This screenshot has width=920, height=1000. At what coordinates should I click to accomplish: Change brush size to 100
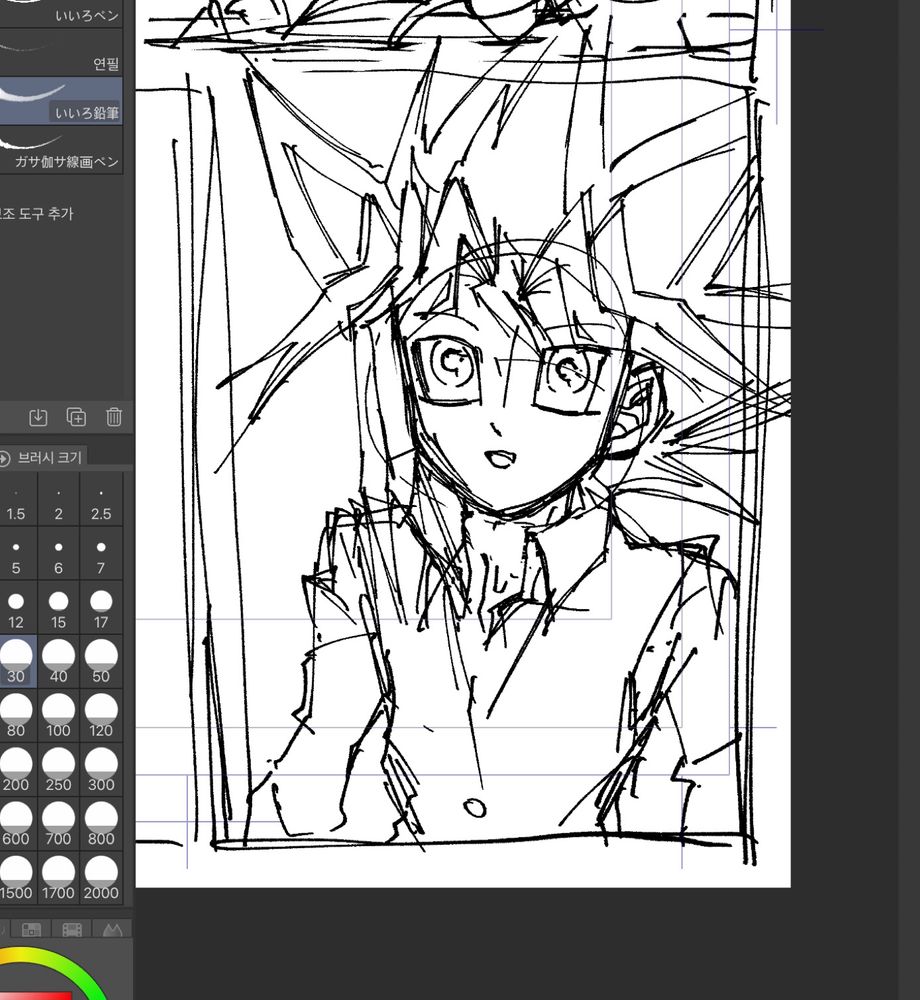pos(59,716)
